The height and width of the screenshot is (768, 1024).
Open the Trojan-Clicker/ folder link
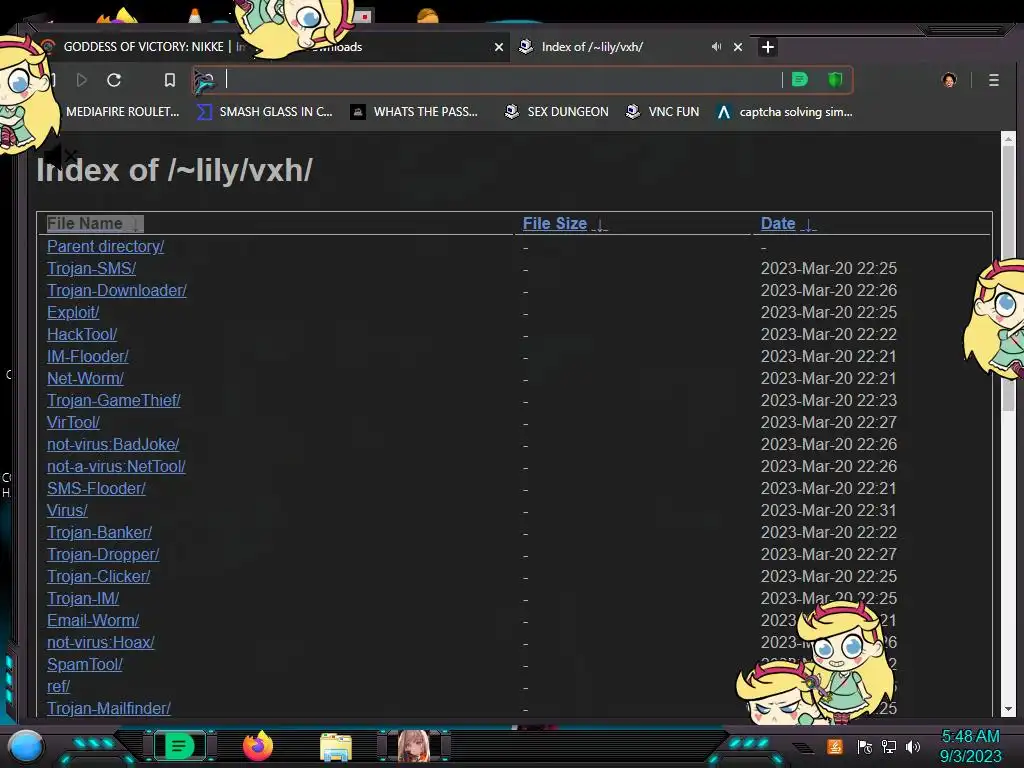(x=99, y=577)
